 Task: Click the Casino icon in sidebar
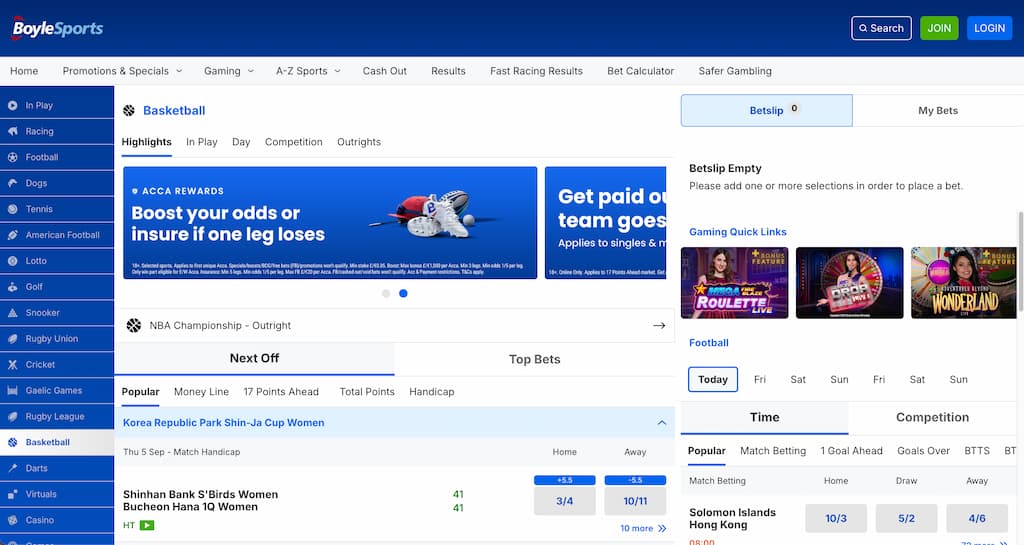[x=12, y=520]
